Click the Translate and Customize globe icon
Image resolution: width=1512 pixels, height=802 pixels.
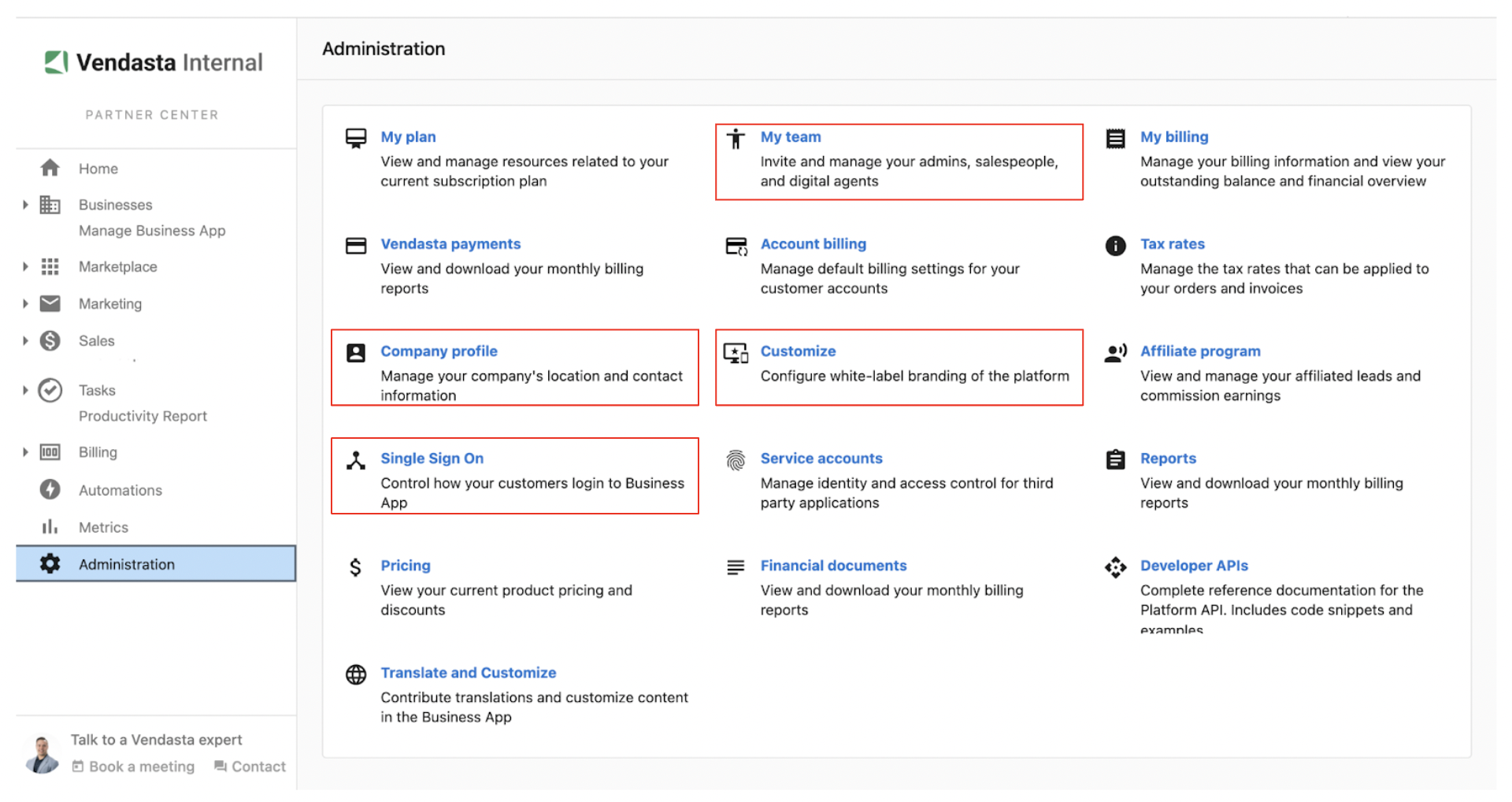point(356,674)
